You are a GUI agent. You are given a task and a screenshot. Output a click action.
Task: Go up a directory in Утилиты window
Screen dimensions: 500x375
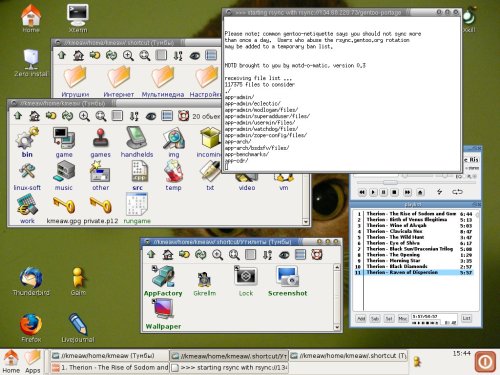coord(151,255)
